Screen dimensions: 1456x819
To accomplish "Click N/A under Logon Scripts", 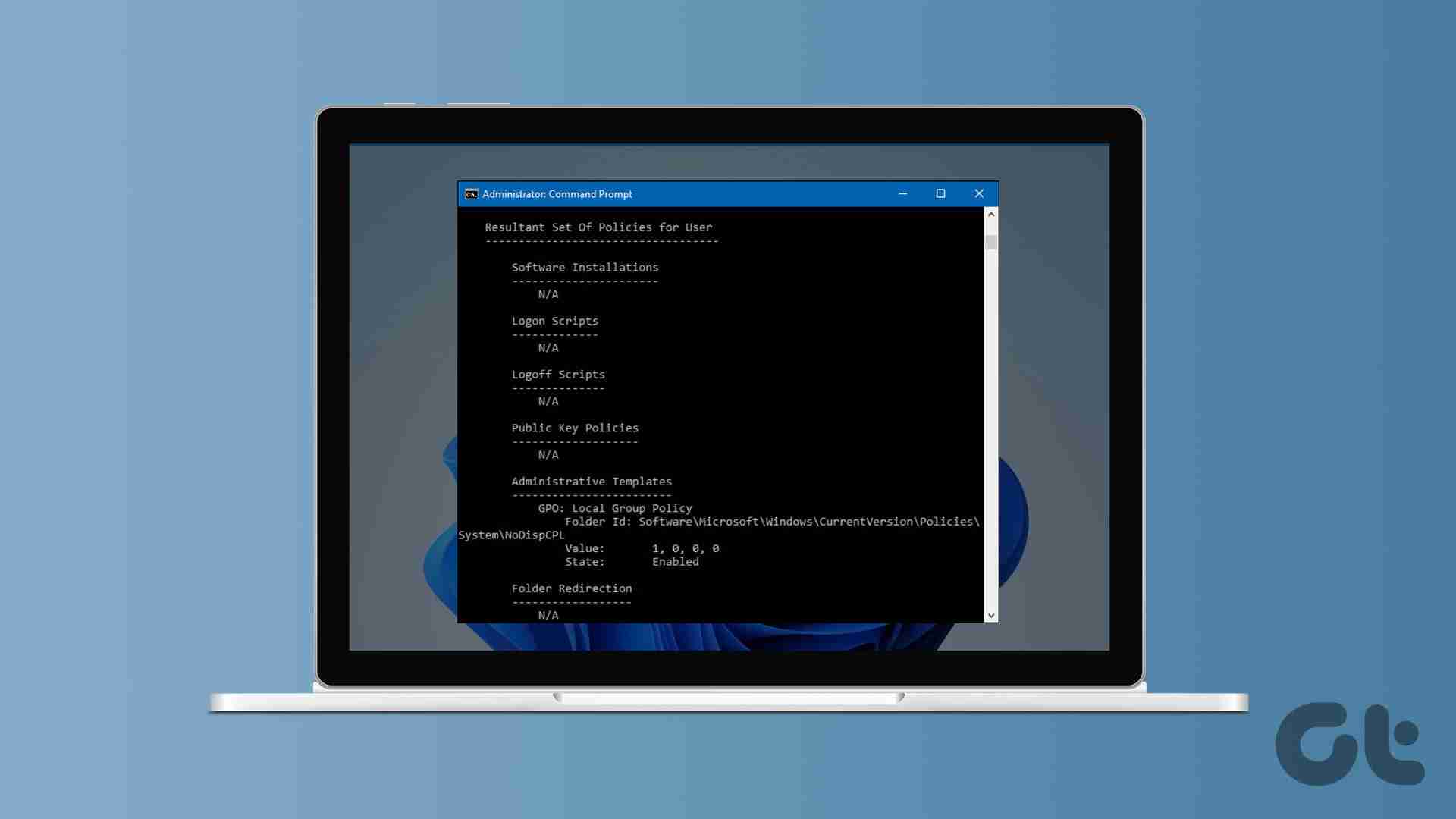I will coord(548,348).
